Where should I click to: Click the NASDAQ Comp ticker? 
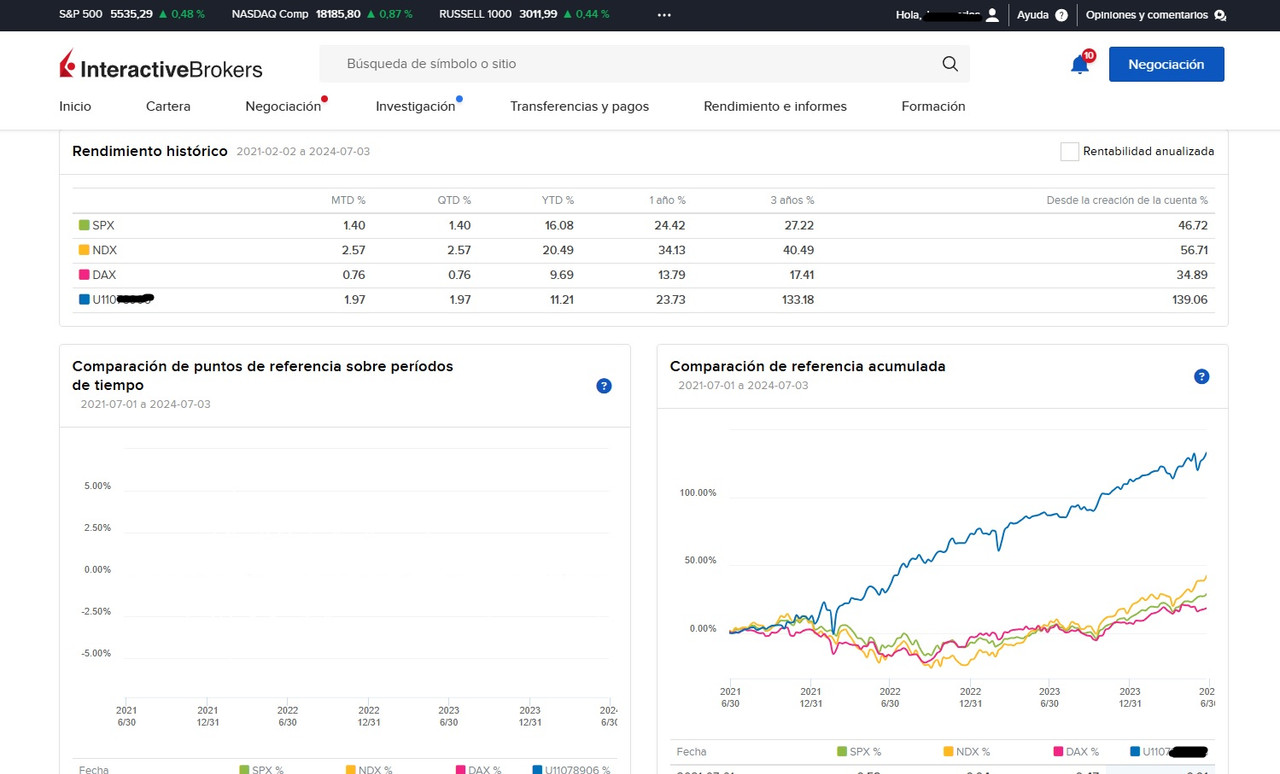(322, 15)
